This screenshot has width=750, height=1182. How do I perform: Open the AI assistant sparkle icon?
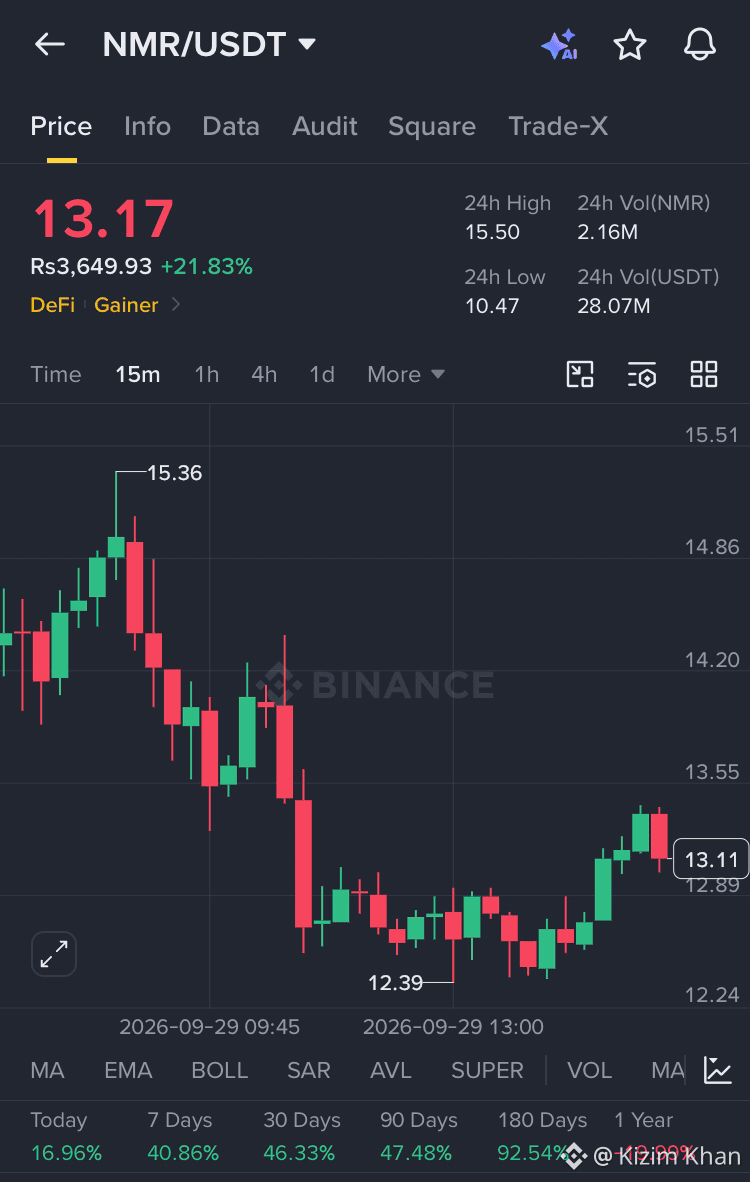point(559,45)
